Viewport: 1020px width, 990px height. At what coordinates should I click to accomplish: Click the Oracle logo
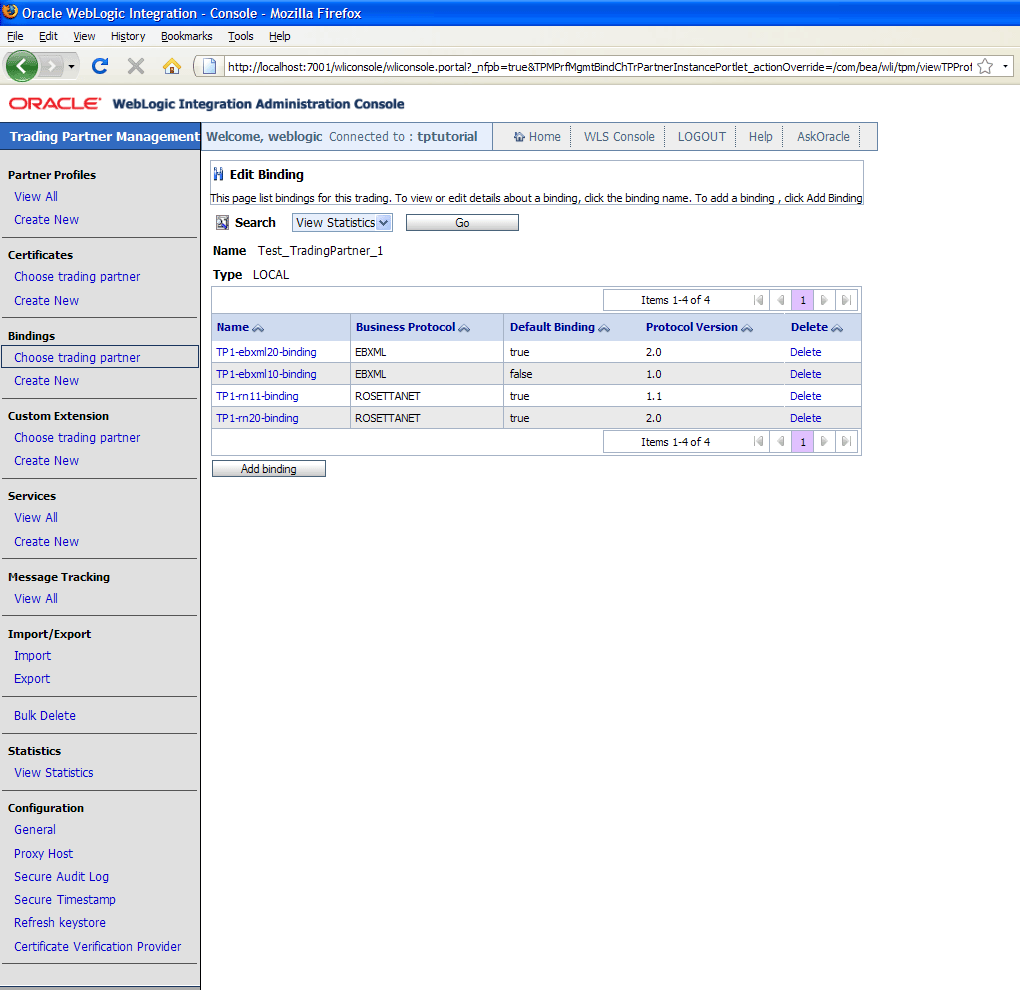pyautogui.click(x=55, y=103)
